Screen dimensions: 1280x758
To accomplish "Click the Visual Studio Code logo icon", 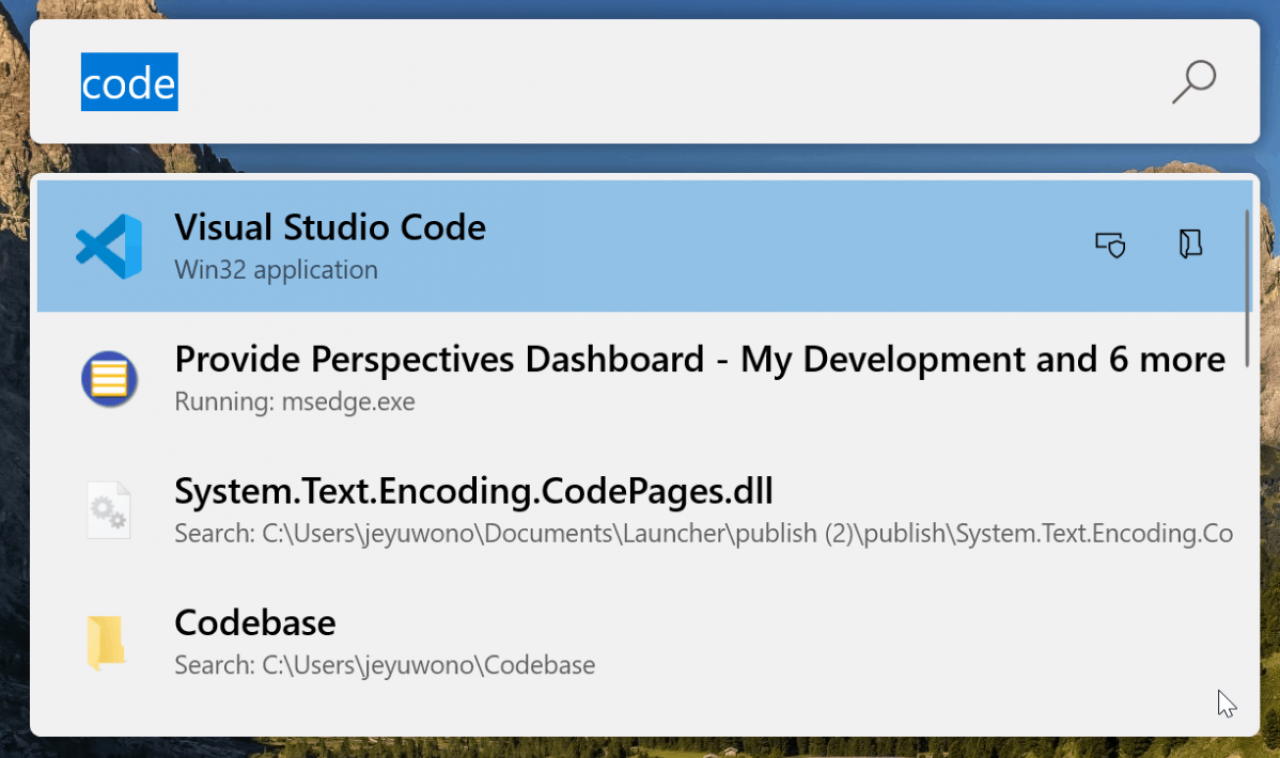I will coord(109,246).
